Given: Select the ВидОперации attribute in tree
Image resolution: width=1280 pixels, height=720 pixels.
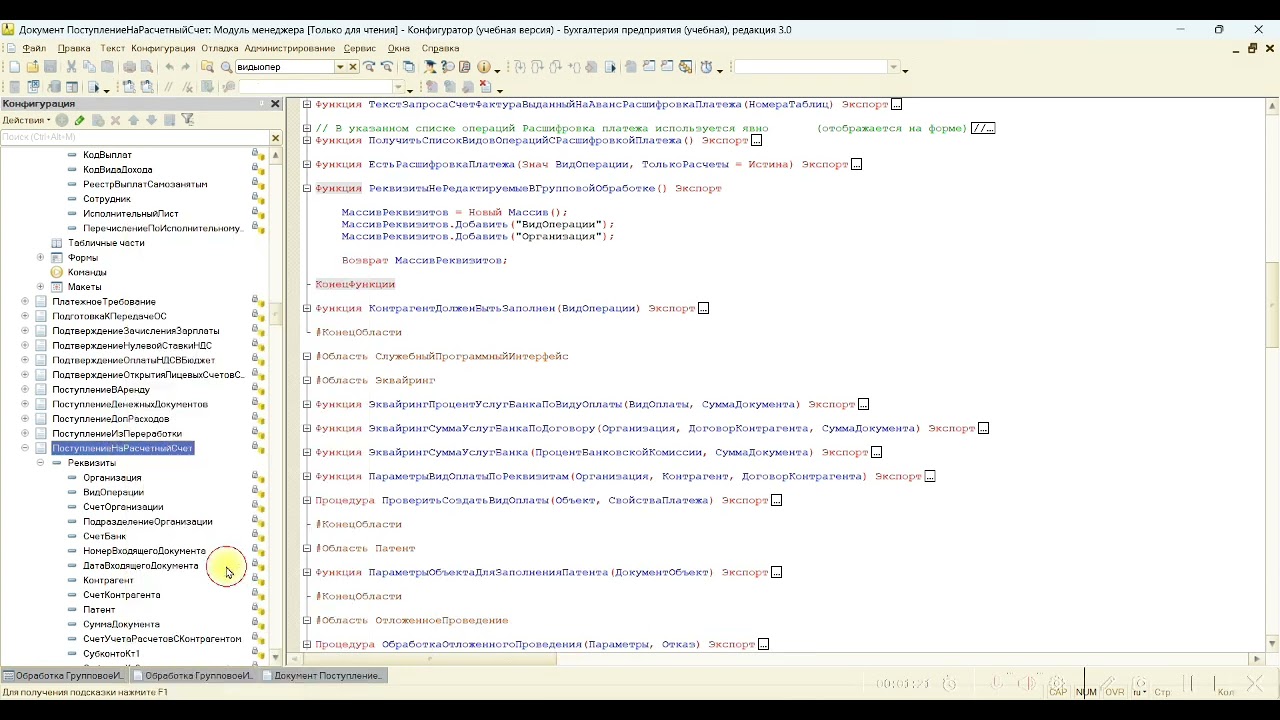Looking at the screenshot, I should click(x=113, y=492).
